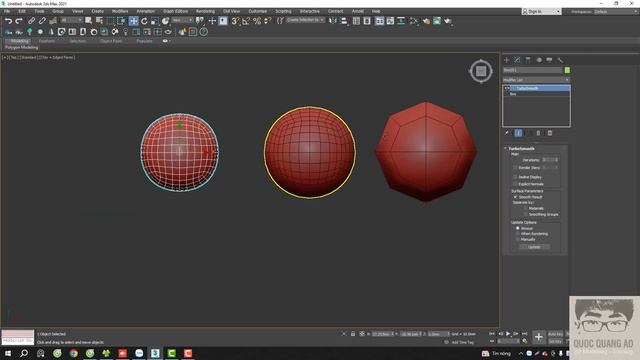Open the selection filter All dropdown
Viewport: 640px width, 360px height.
[71, 20]
